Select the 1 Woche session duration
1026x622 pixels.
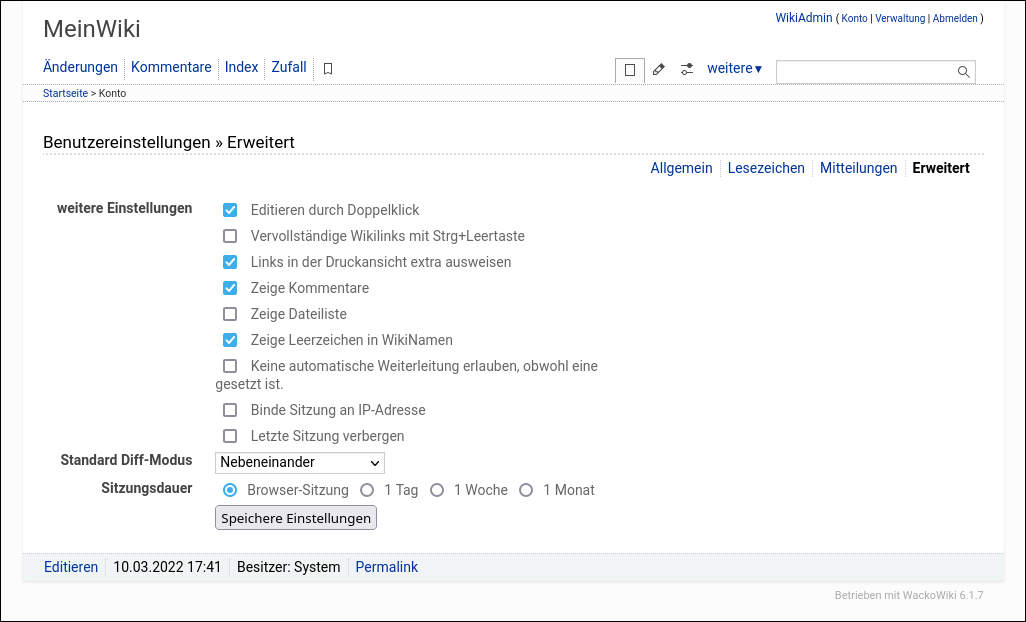coord(437,490)
